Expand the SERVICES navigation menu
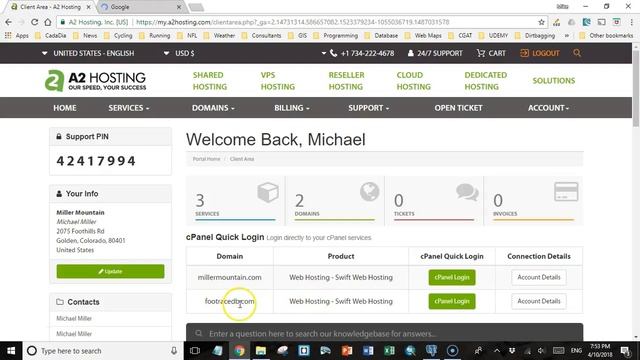This screenshot has width=640, height=360. (x=129, y=108)
